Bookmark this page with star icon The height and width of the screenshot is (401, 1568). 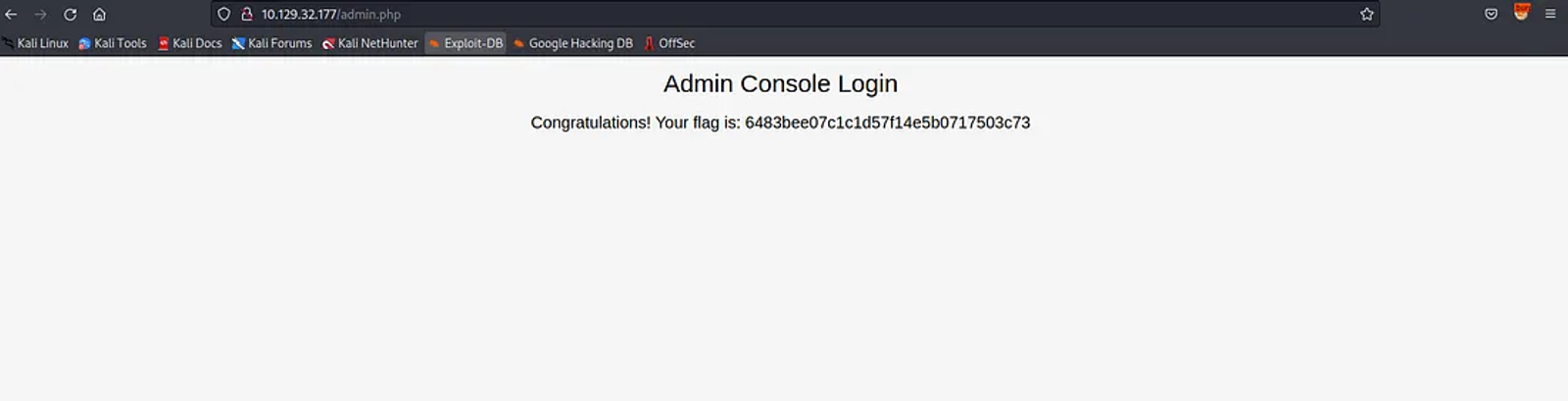point(1367,15)
